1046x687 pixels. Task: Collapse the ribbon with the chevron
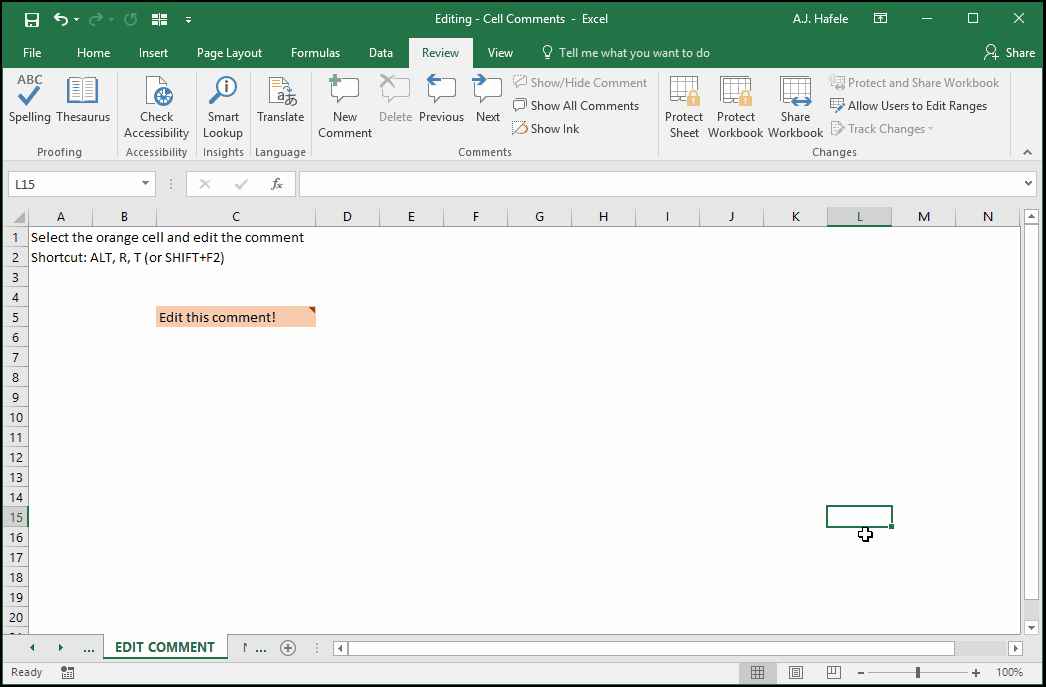[x=1028, y=152]
